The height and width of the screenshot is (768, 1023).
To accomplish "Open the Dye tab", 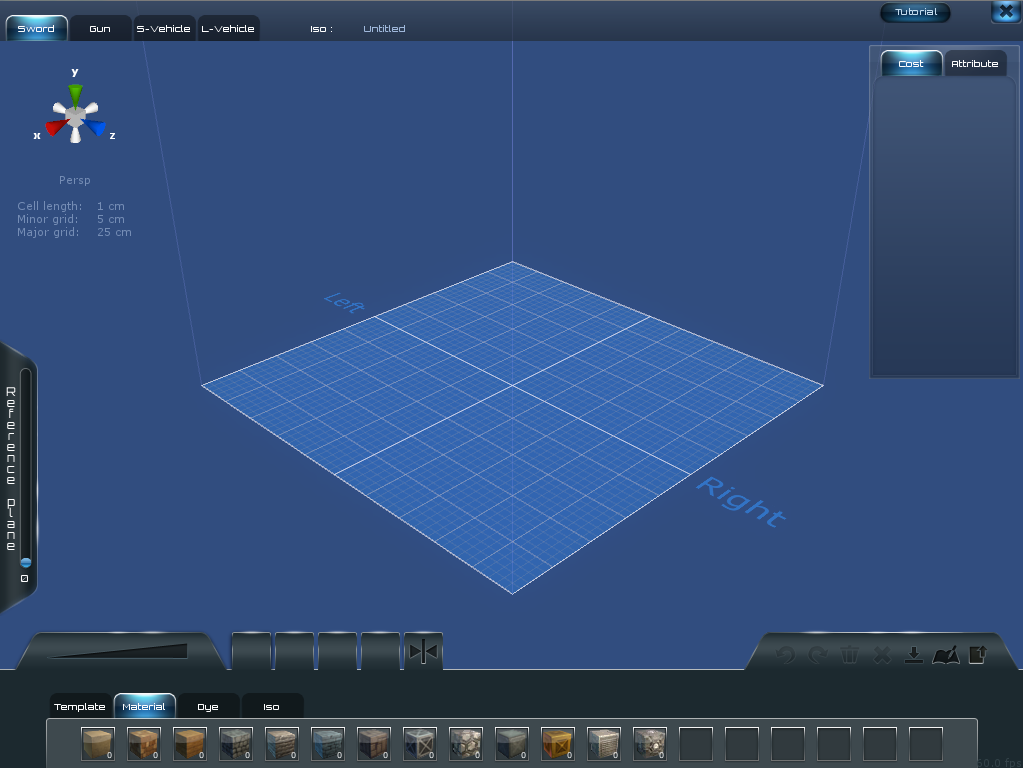I will (208, 707).
